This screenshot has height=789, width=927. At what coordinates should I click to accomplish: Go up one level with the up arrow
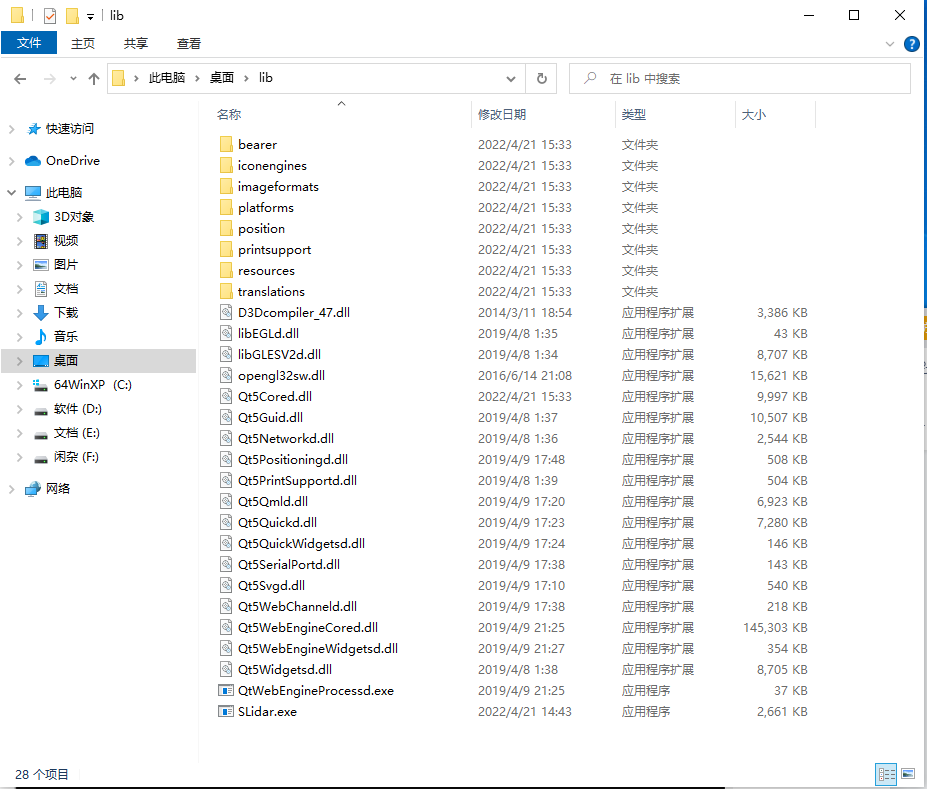94,78
